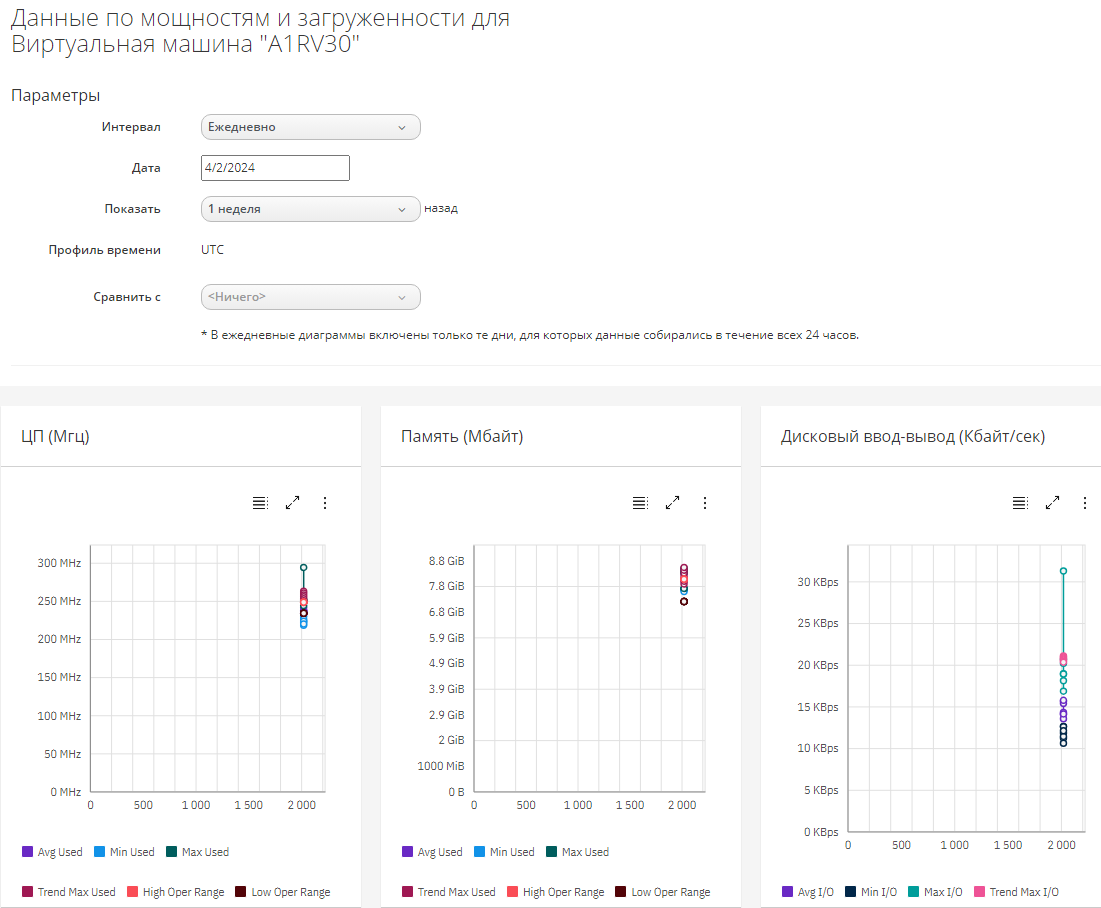This screenshot has height=908, width=1101.
Task: Toggle Max I/O series in Disk legend
Action: click(x=934, y=892)
